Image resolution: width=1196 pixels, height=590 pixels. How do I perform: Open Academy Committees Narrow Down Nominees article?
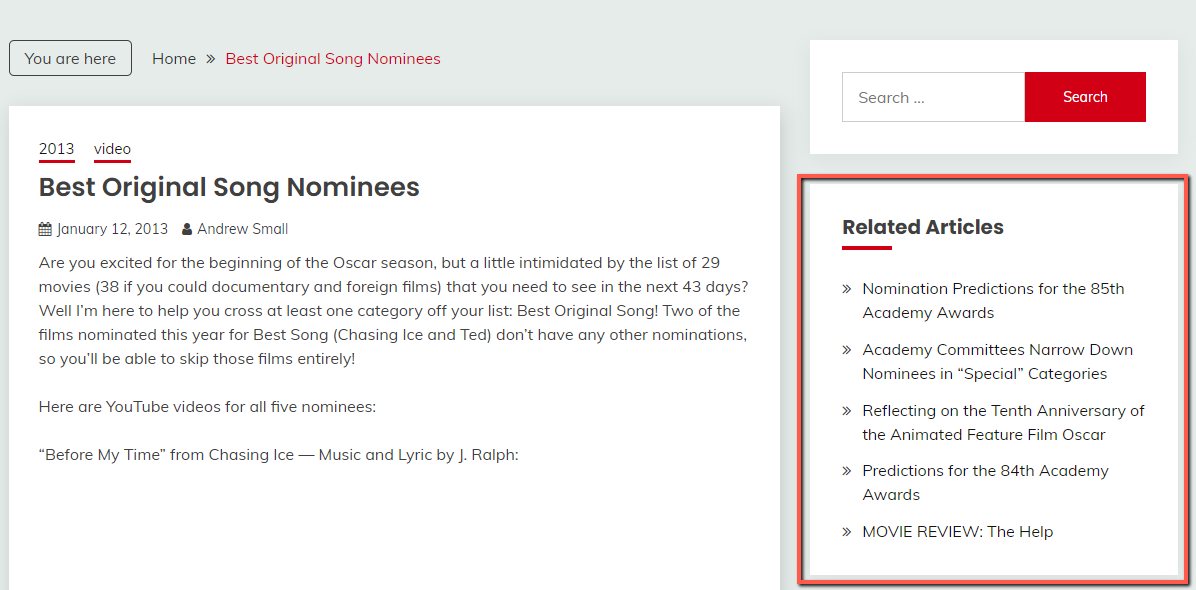tap(998, 361)
